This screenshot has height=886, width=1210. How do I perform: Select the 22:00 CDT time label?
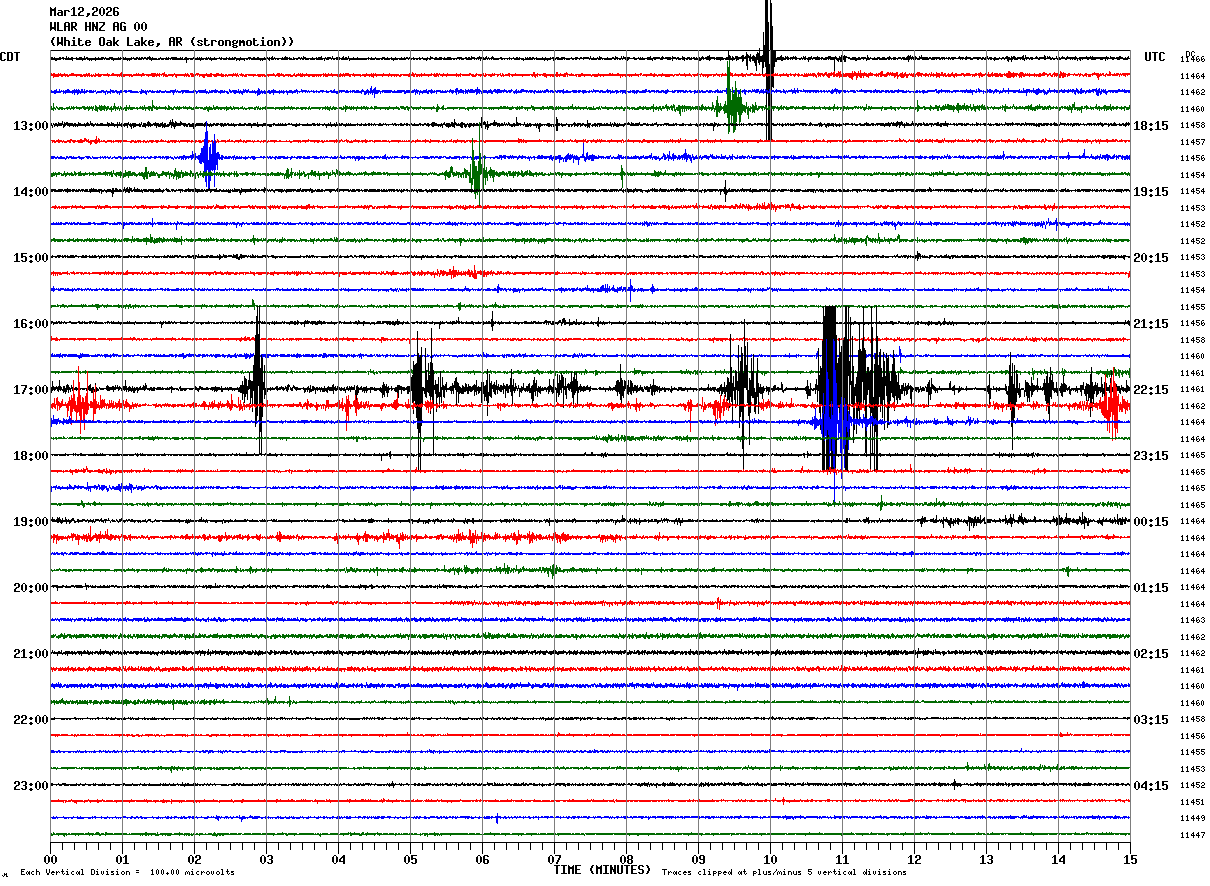tap(30, 720)
